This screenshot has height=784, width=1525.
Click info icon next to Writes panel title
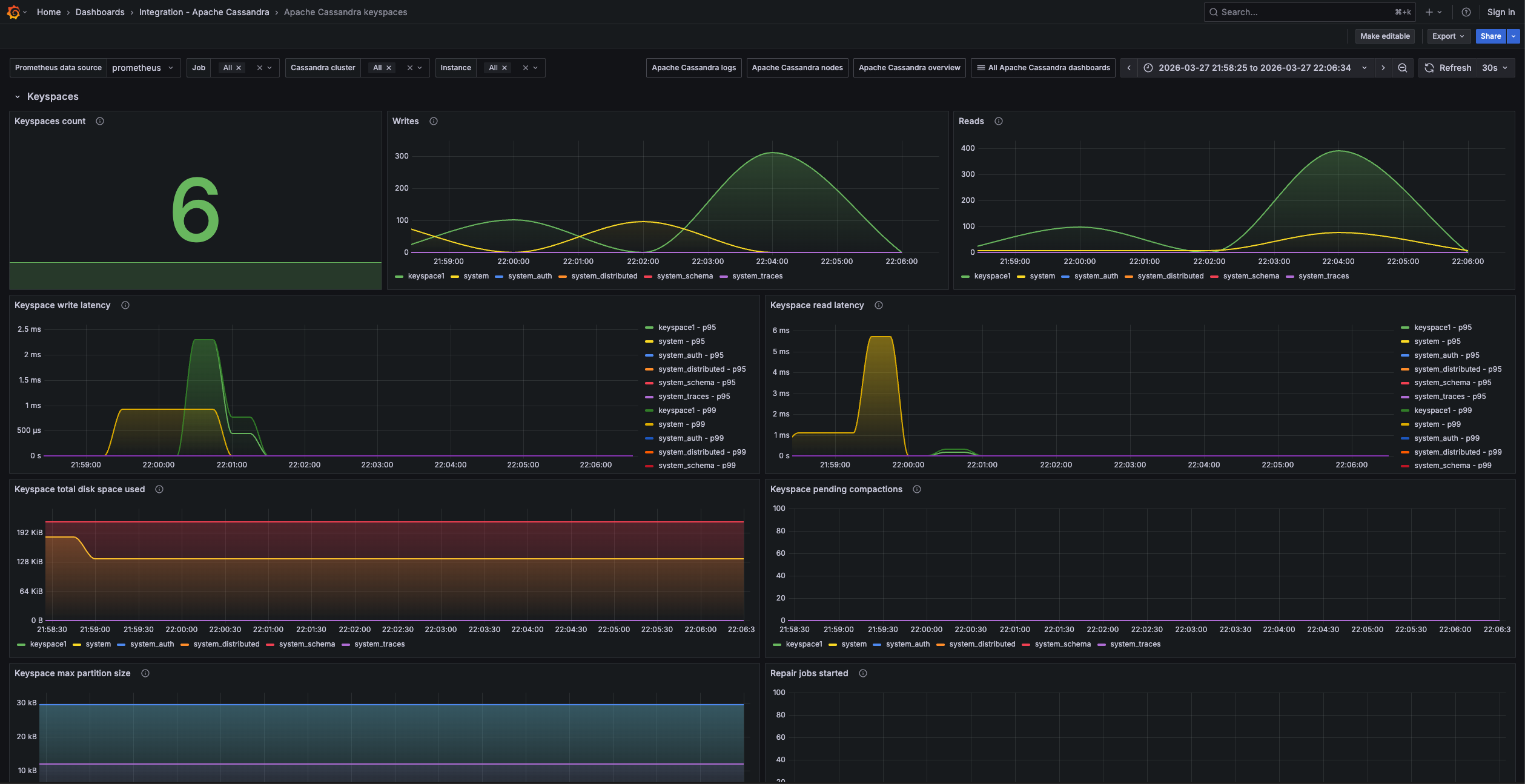(x=434, y=121)
